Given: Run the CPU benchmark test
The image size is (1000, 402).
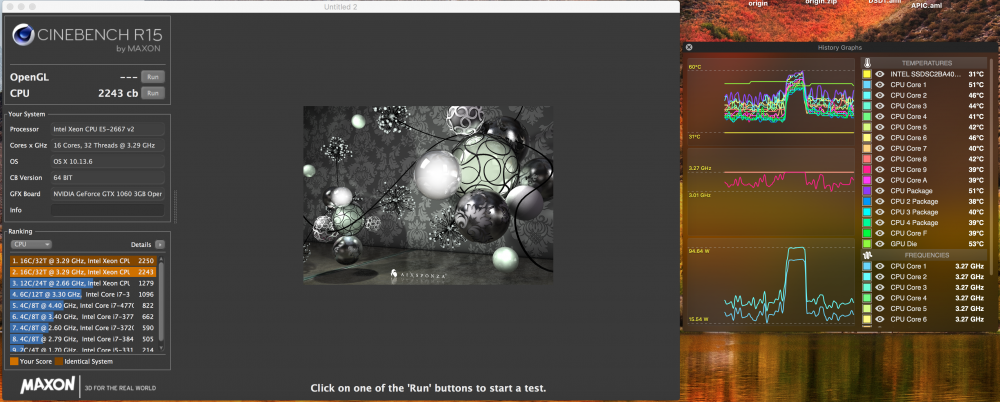Looking at the screenshot, I should click(152, 93).
